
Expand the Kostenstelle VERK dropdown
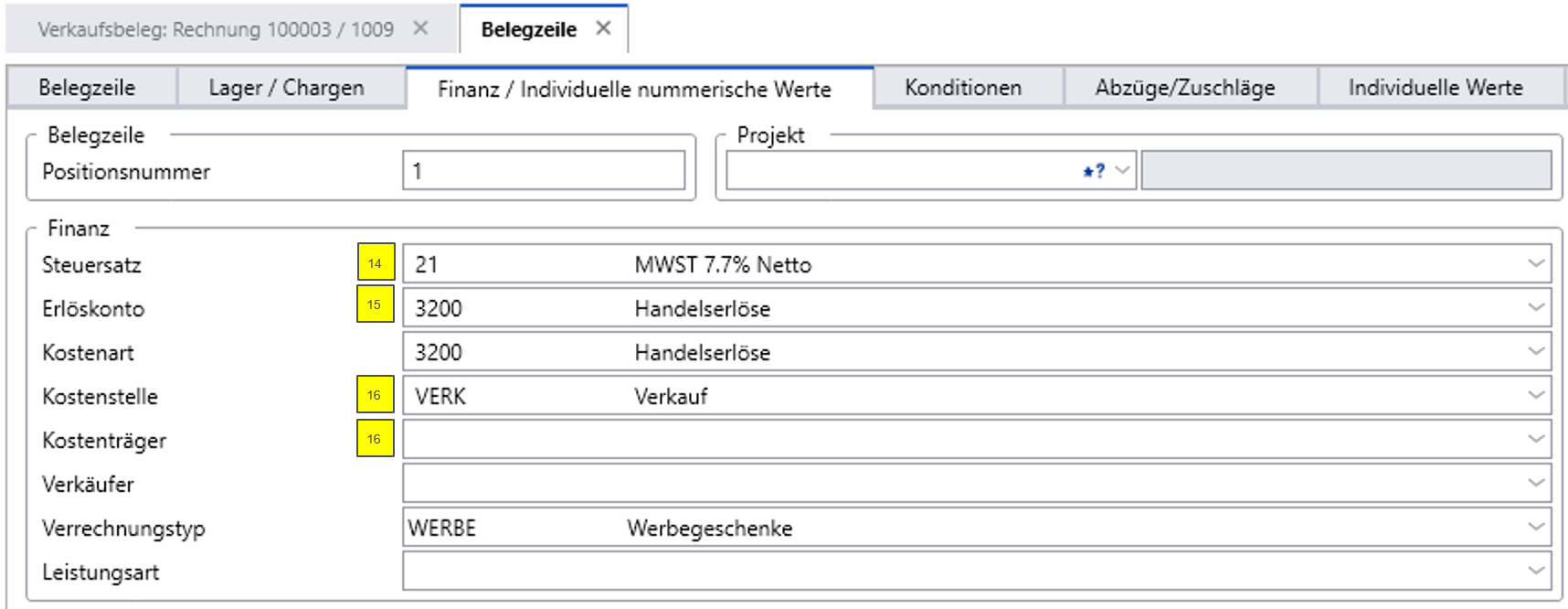(x=1535, y=396)
